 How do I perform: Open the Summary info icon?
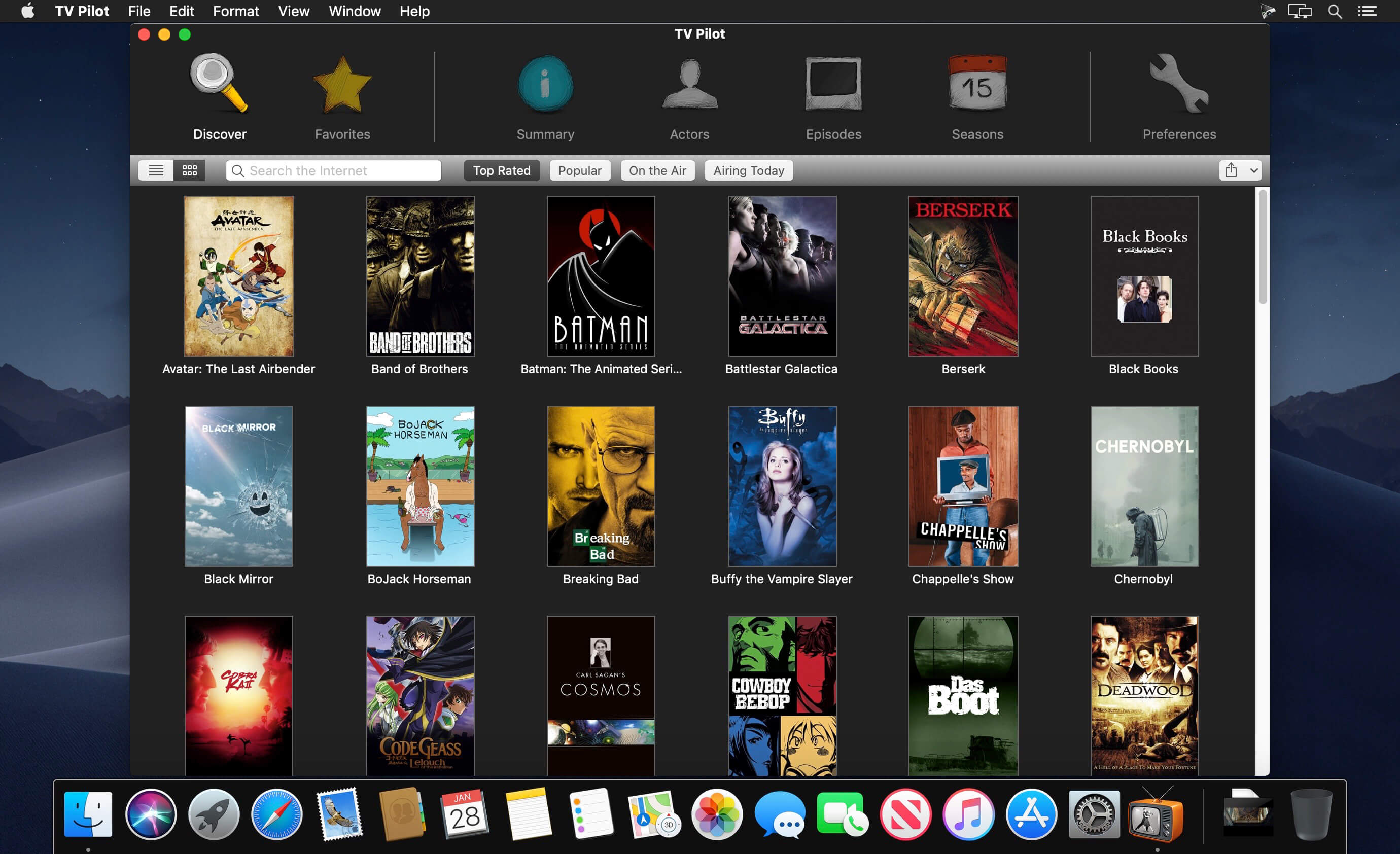tap(545, 85)
